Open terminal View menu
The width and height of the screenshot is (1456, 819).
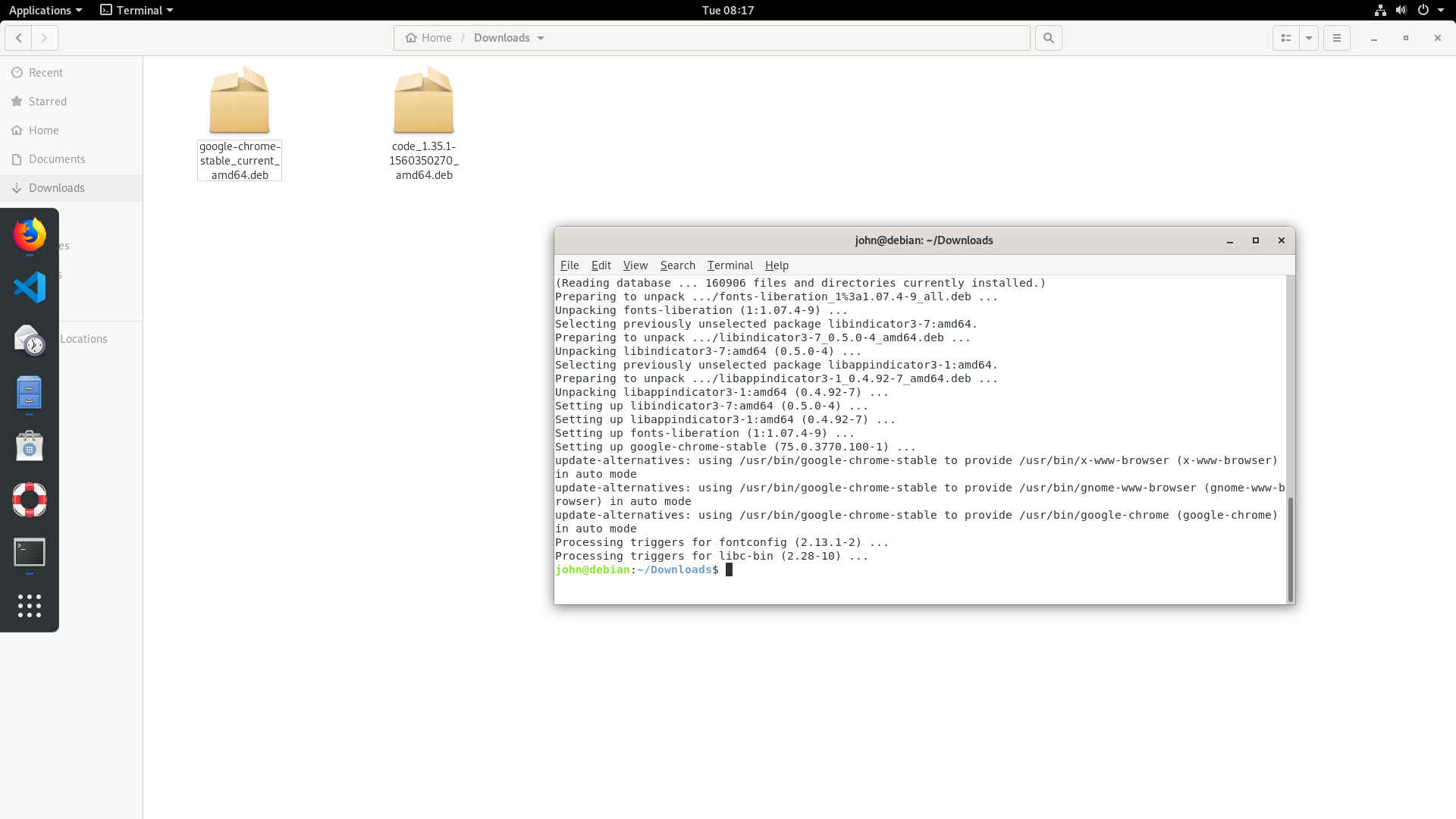coord(635,265)
